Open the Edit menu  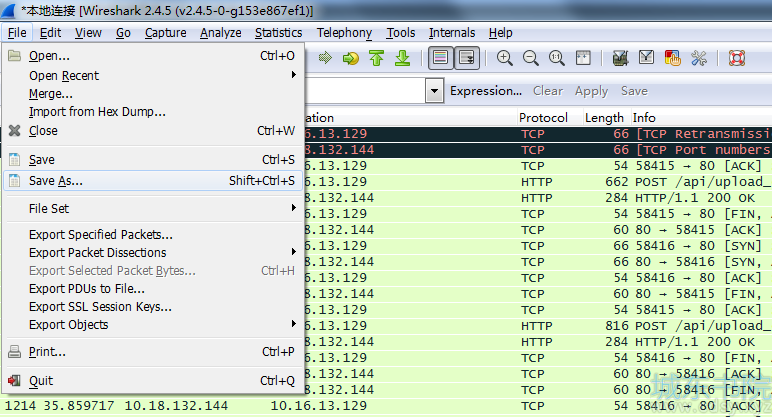50,33
